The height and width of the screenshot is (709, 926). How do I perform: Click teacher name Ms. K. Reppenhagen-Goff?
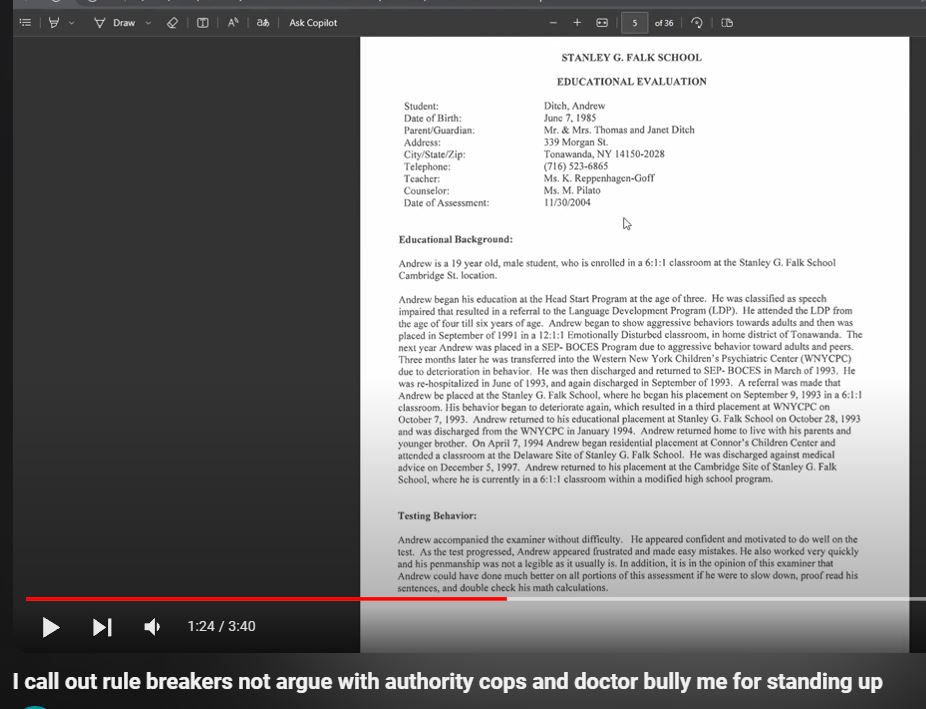click(599, 178)
